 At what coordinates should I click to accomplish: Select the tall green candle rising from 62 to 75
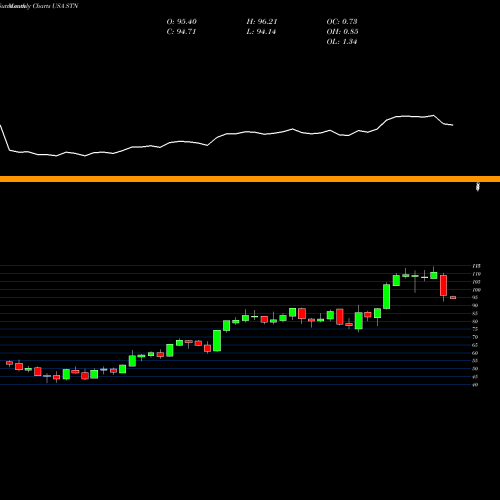217,341
